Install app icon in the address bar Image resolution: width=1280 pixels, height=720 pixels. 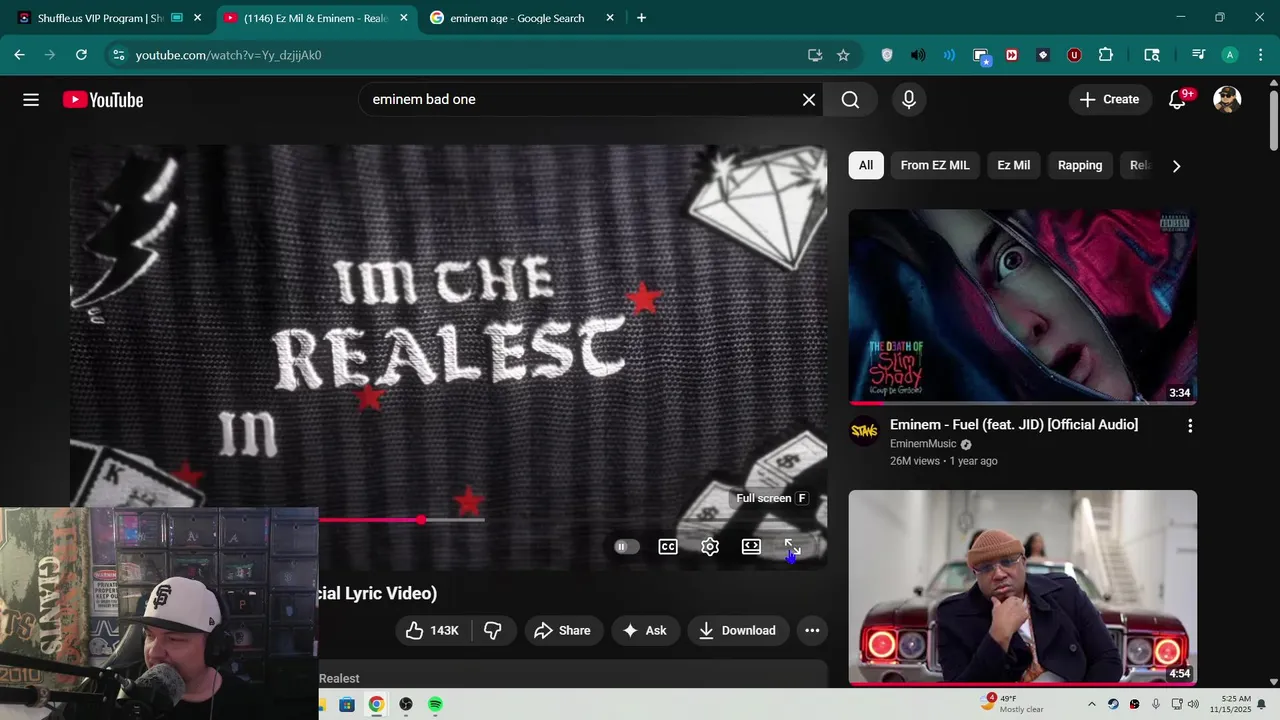coord(815,55)
